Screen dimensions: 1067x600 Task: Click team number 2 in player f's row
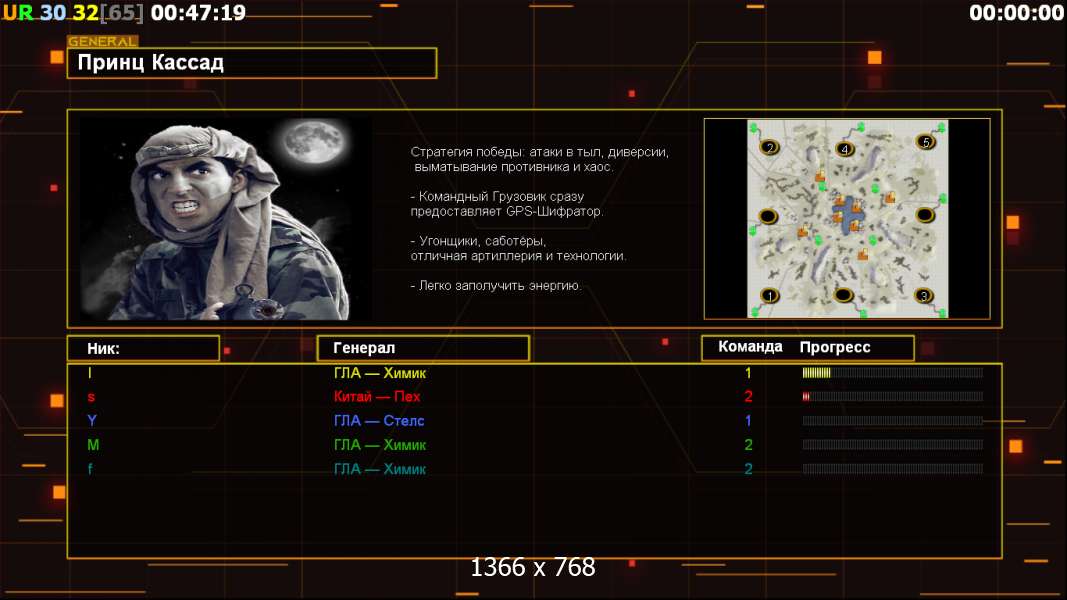pyautogui.click(x=748, y=469)
